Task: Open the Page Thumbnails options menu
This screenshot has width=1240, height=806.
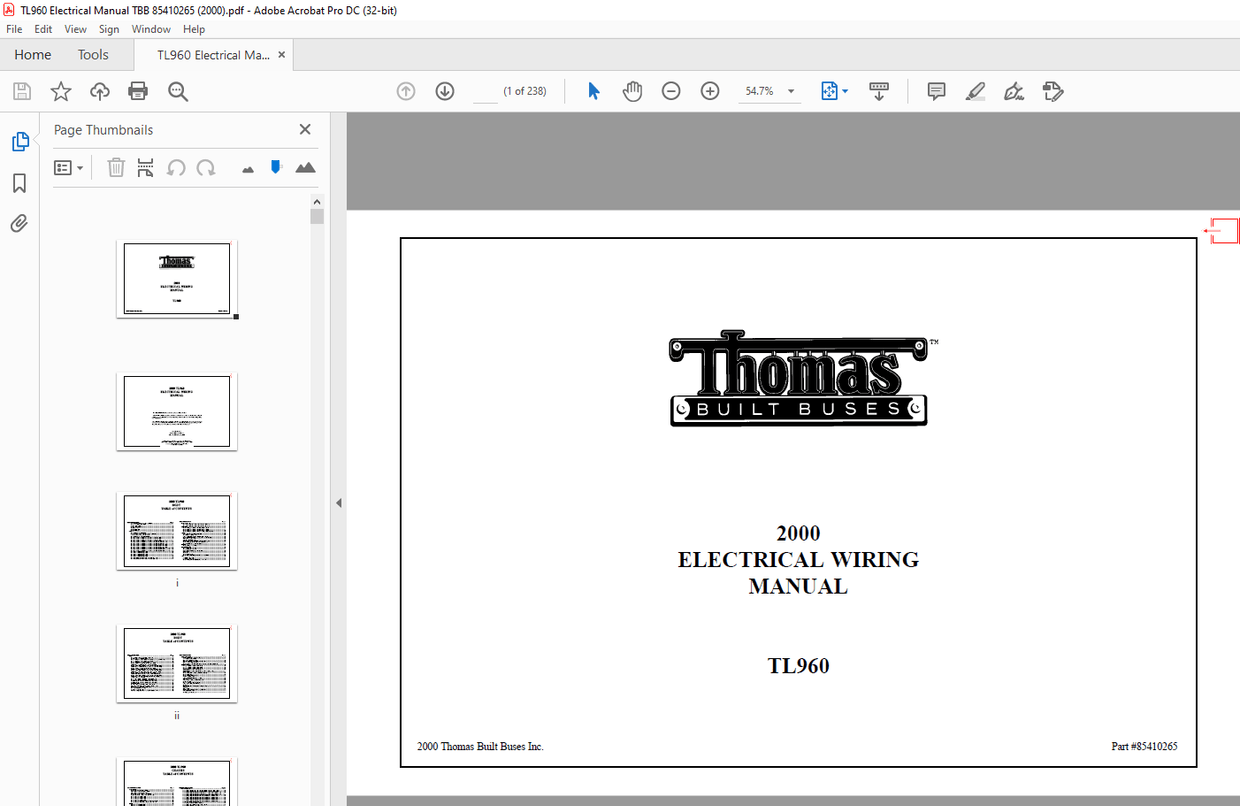Action: (67, 167)
